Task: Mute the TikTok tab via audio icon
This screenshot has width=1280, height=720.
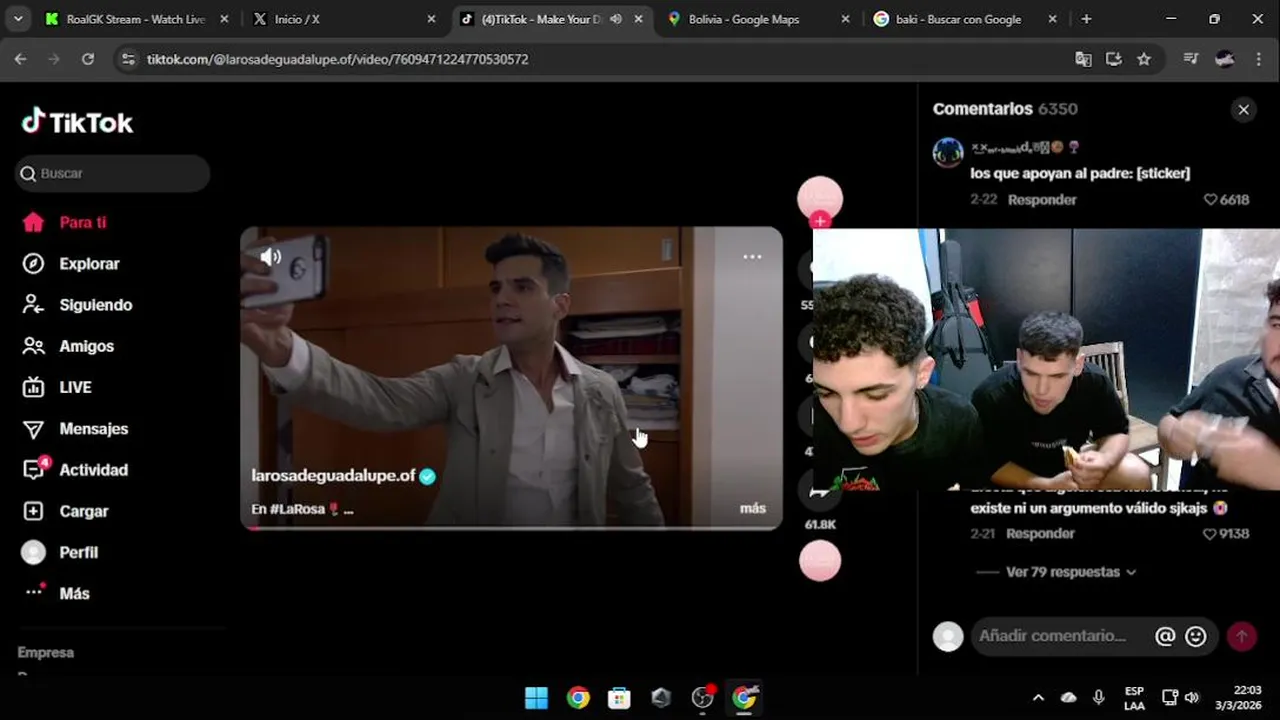Action: [616, 19]
